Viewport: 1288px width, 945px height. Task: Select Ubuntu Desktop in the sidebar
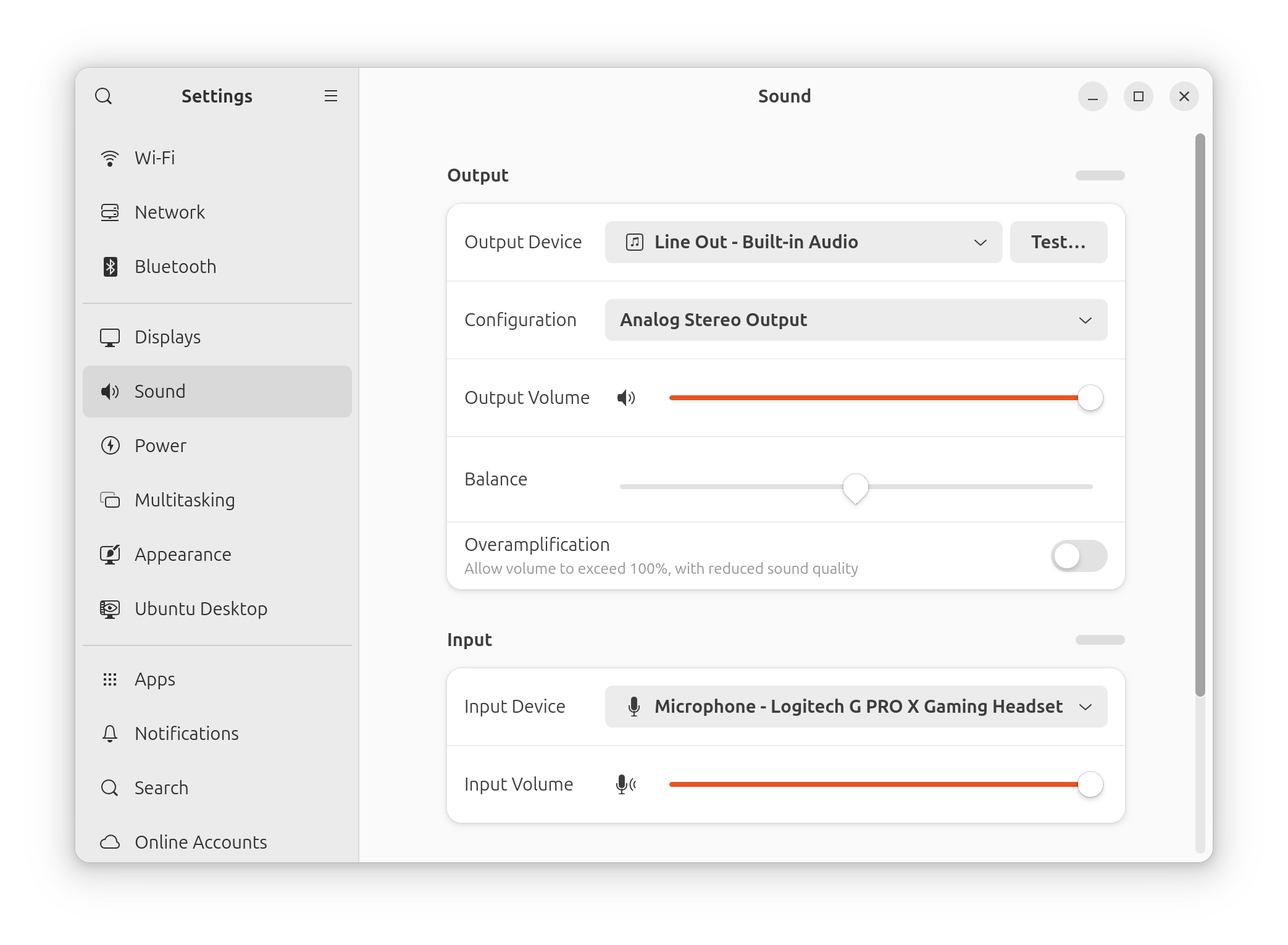pyautogui.click(x=201, y=609)
